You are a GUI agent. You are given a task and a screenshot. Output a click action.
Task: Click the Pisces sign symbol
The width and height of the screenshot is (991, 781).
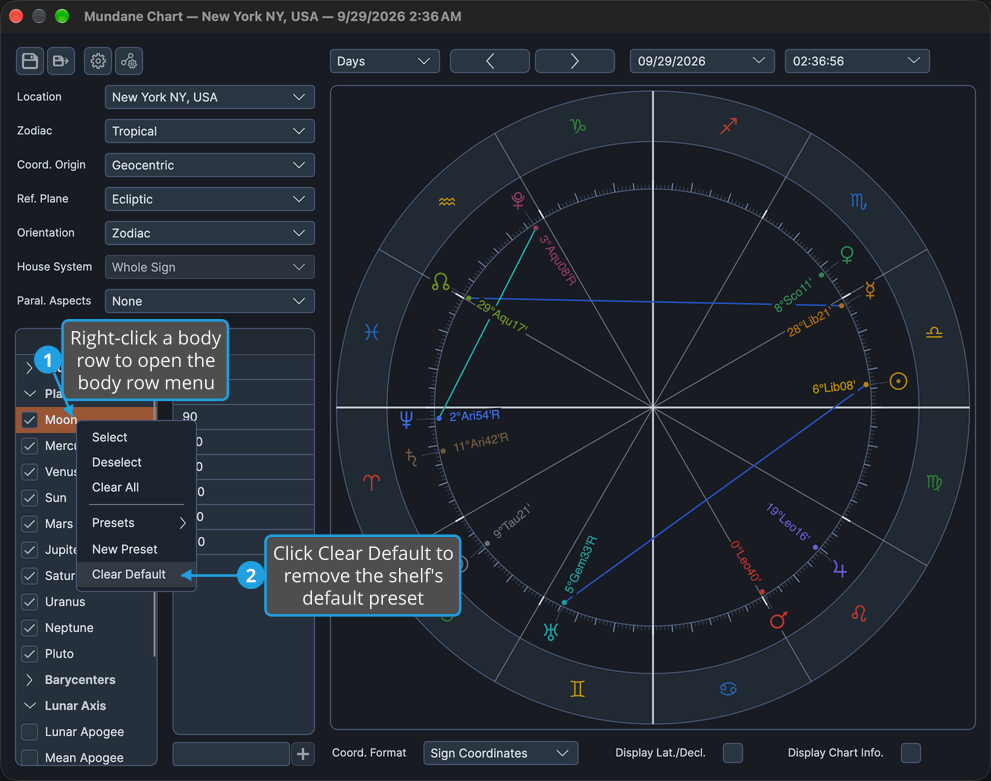372,332
